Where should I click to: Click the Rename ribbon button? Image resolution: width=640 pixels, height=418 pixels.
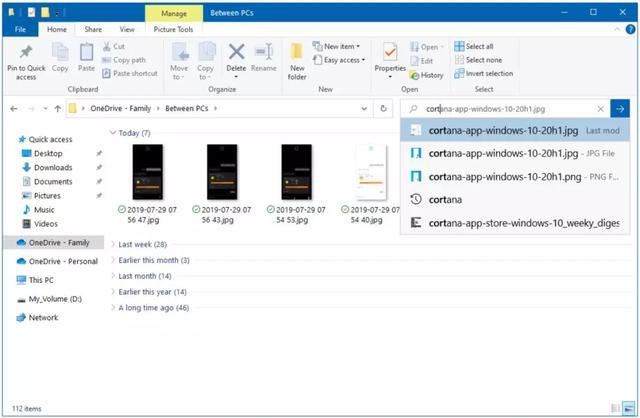(x=264, y=58)
